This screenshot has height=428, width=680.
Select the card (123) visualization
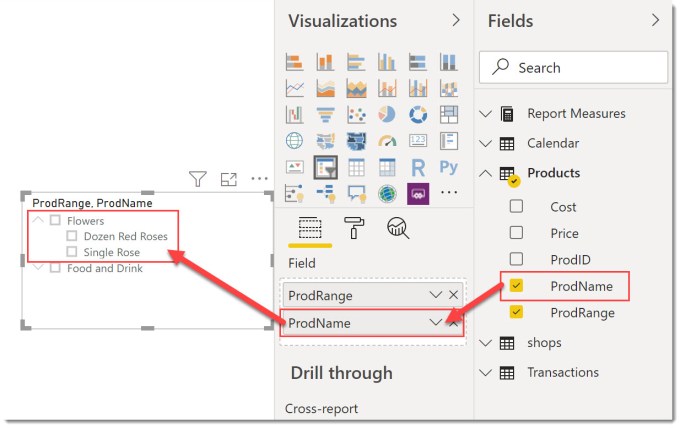tap(418, 141)
